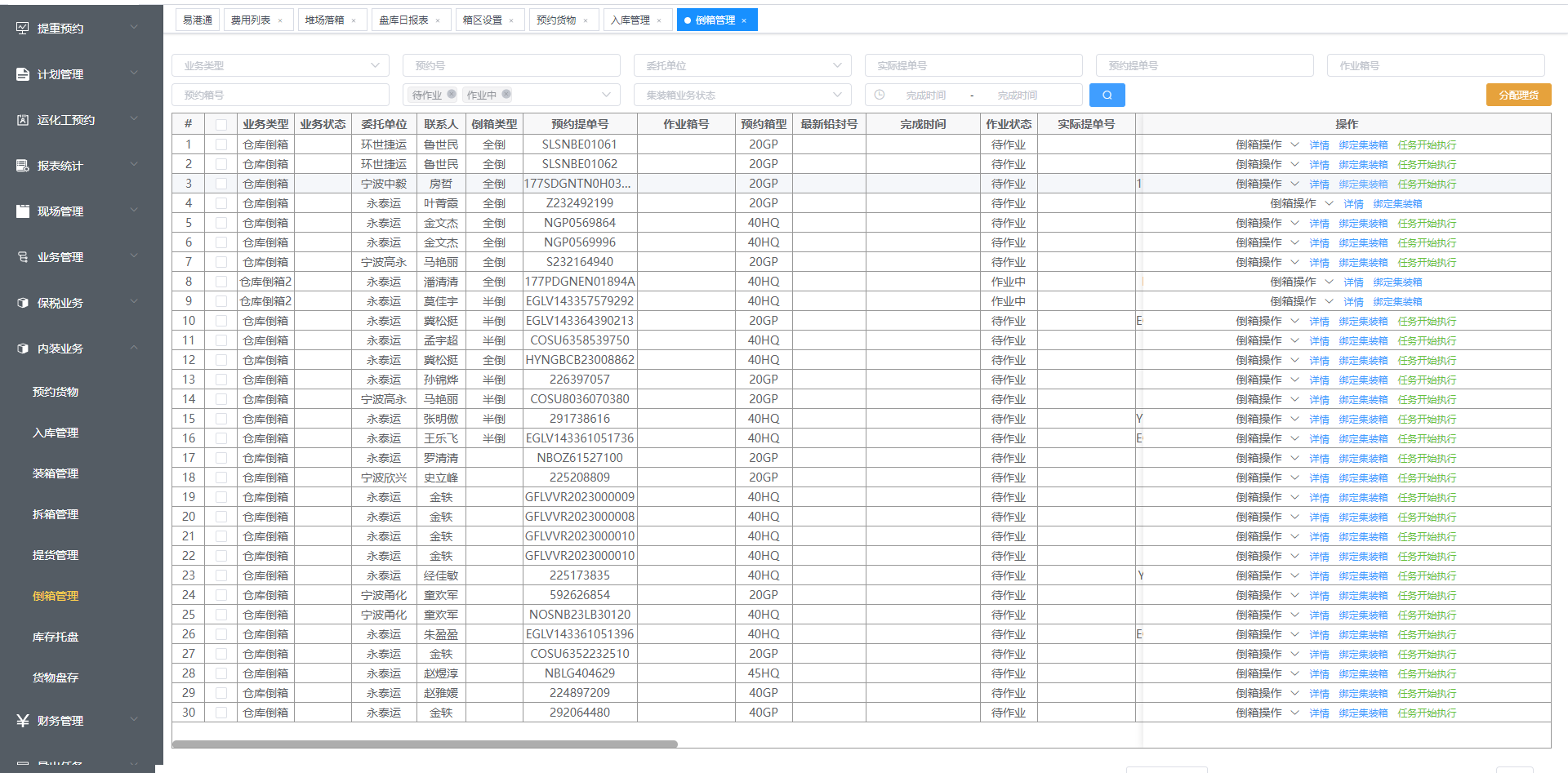Click 详情 link for row 22
1568x773 pixels.
tap(1319, 557)
